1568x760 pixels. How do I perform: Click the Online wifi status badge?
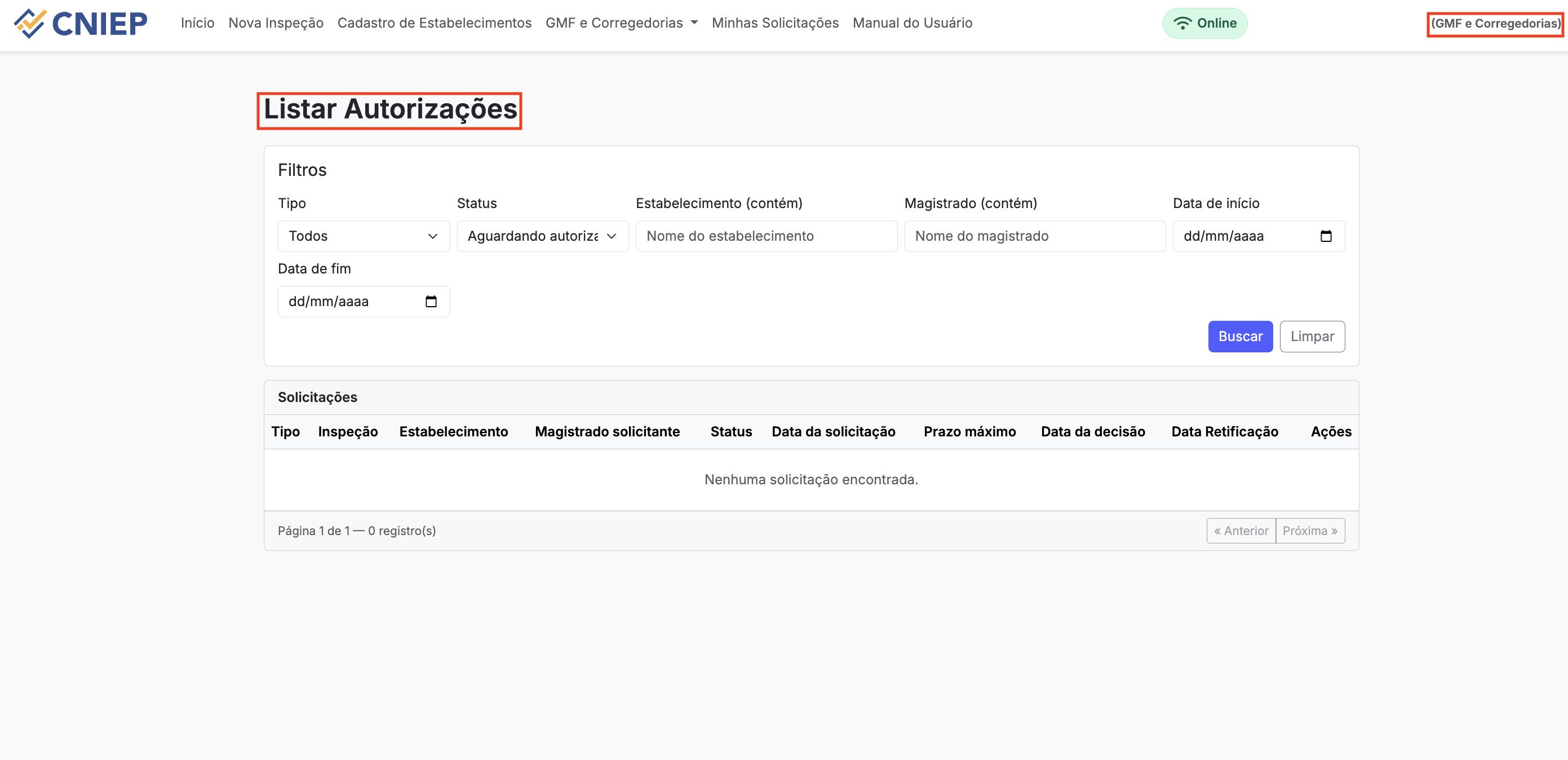[x=1204, y=23]
